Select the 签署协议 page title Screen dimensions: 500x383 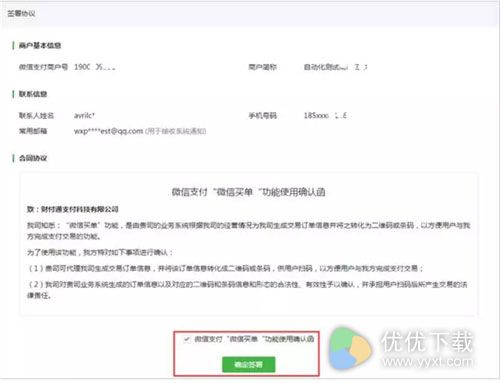tap(21, 13)
